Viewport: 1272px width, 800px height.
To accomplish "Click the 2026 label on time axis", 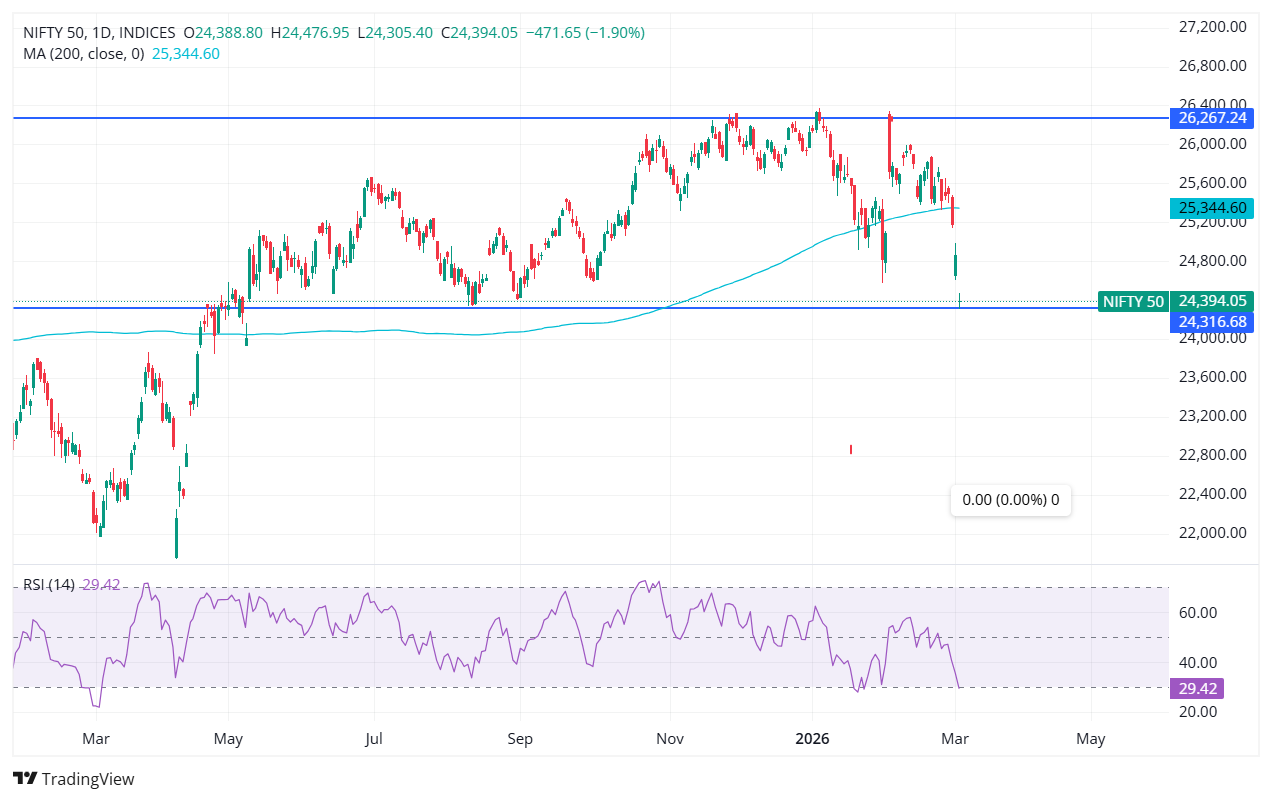I will pos(812,740).
